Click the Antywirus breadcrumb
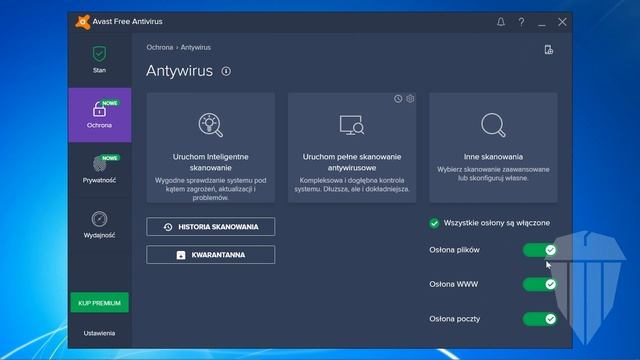The height and width of the screenshot is (360, 640). [x=196, y=47]
